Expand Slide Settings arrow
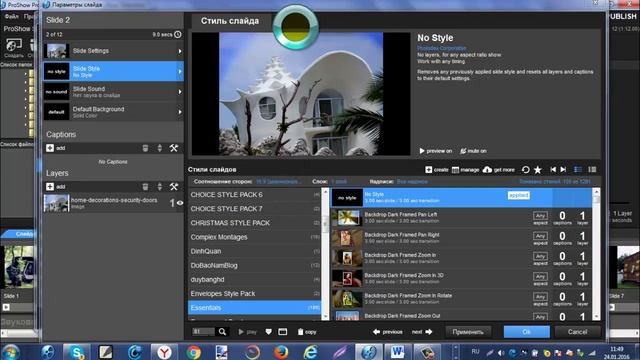This screenshot has height=360, width=640. [x=180, y=51]
